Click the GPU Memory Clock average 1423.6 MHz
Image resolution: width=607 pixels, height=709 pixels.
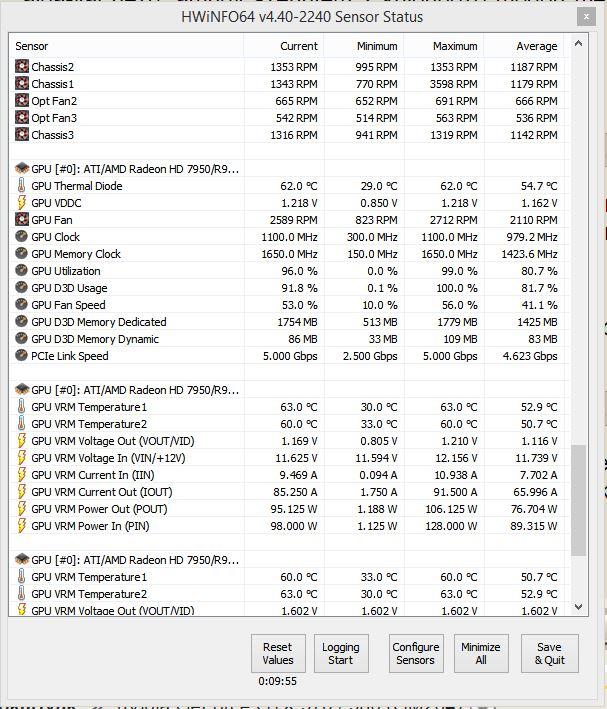(529, 254)
